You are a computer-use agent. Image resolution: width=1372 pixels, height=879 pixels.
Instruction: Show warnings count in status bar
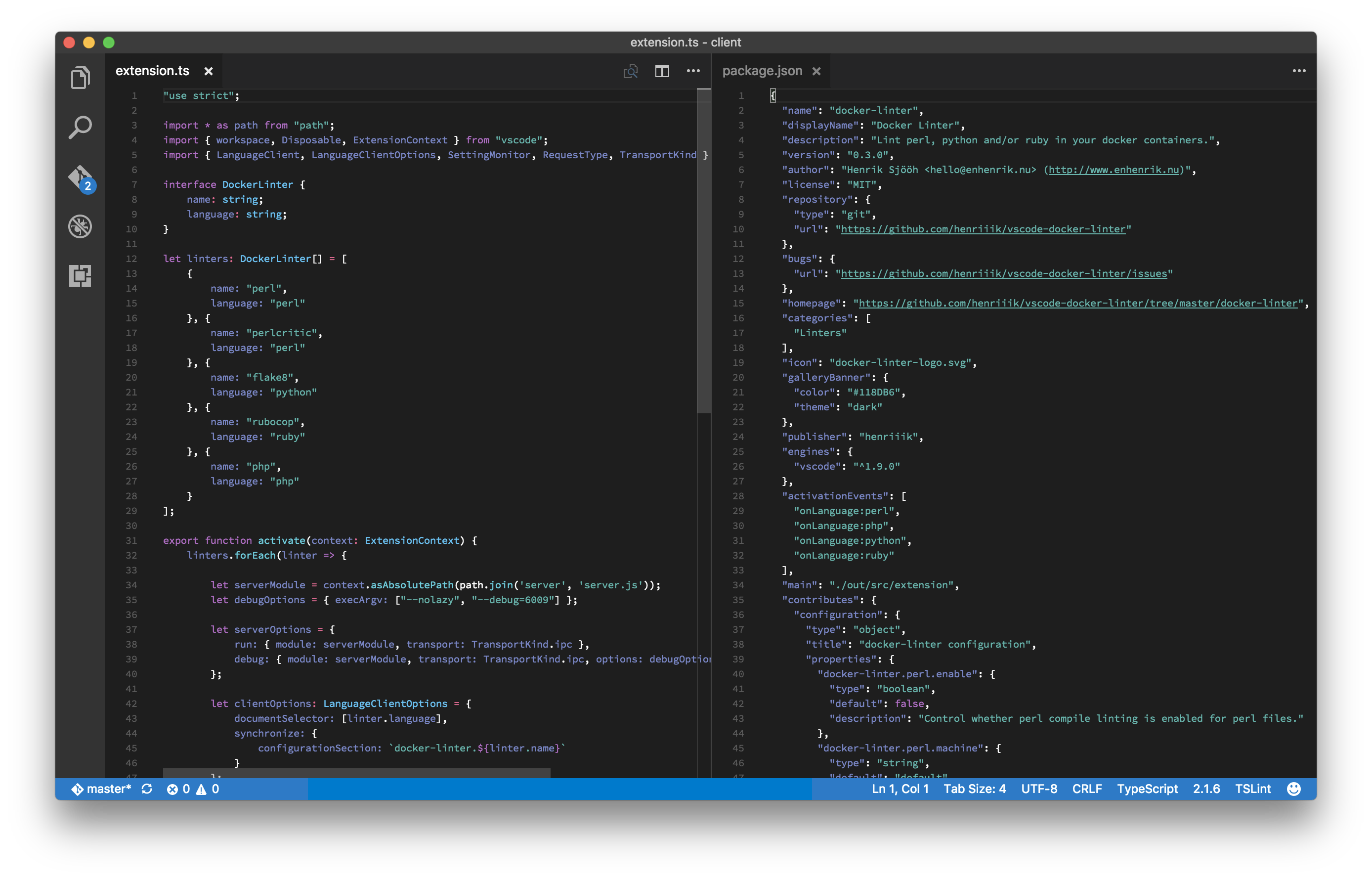pyautogui.click(x=208, y=789)
